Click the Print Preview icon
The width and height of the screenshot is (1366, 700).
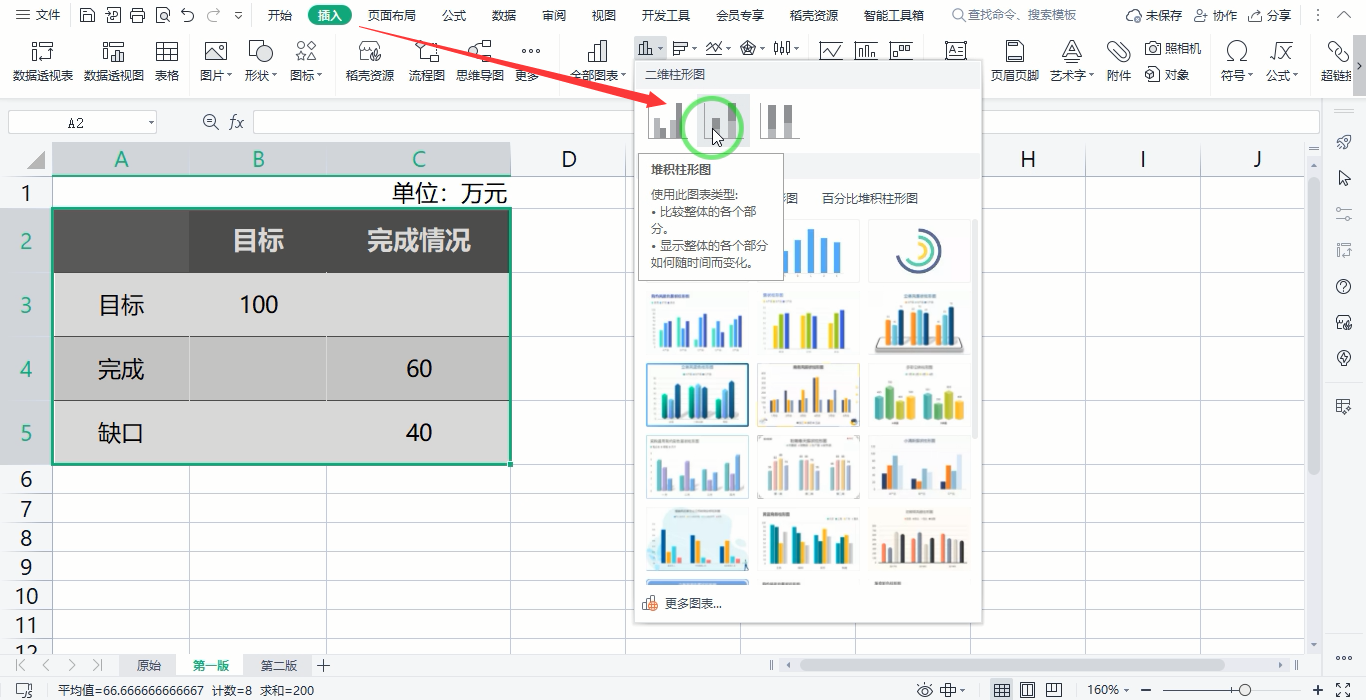tap(162, 16)
